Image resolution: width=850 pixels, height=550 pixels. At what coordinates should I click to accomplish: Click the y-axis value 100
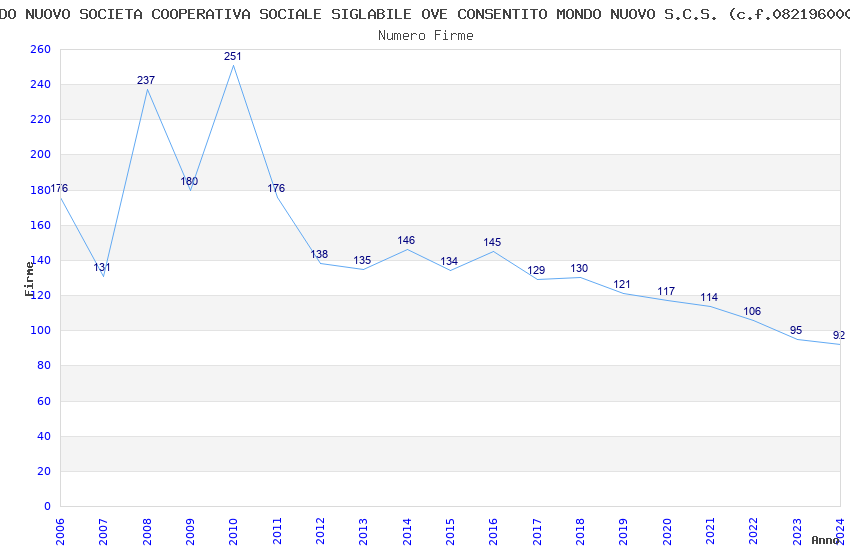point(41,331)
